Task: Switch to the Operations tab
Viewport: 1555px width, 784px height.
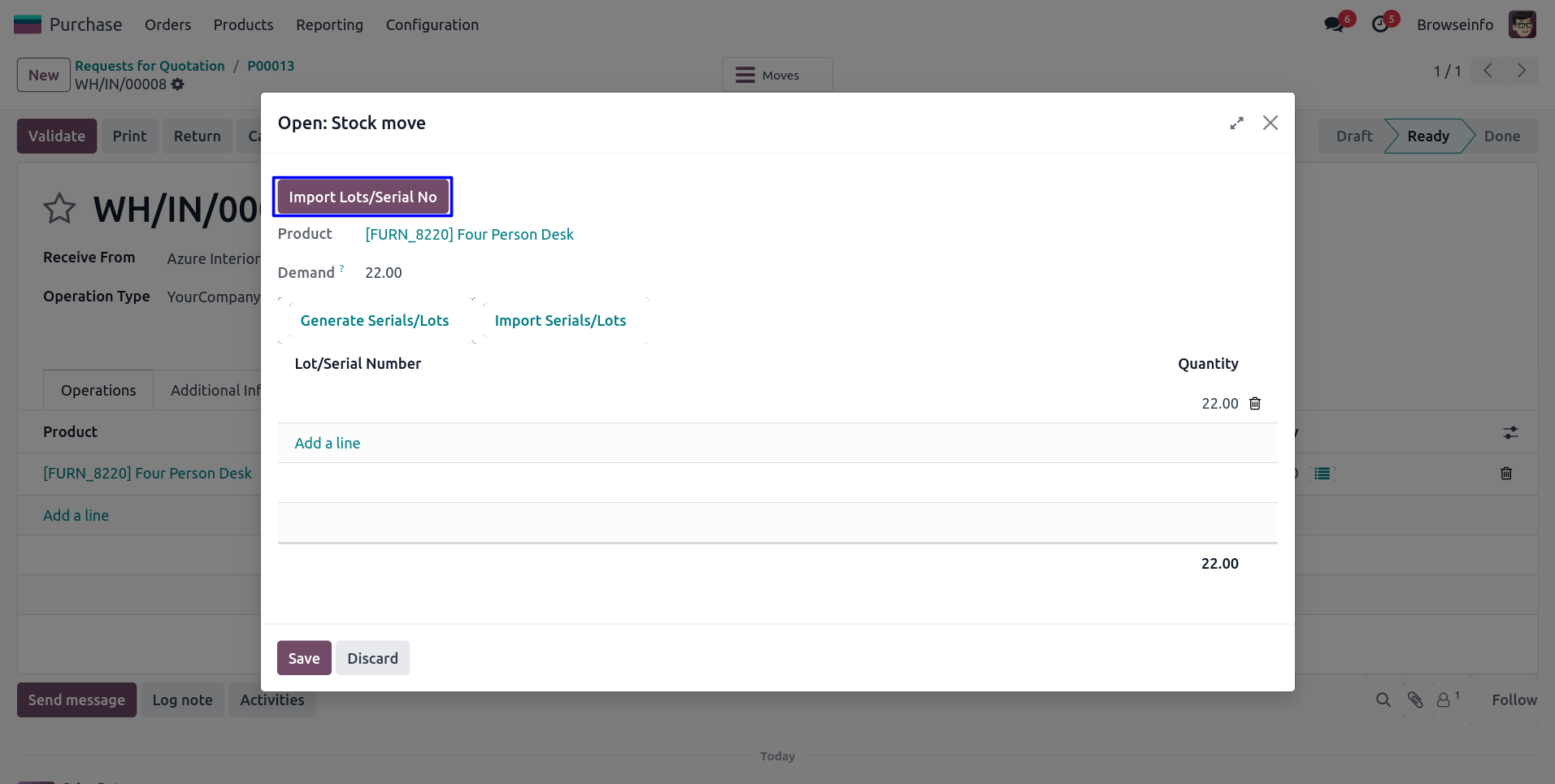Action: coord(98,390)
